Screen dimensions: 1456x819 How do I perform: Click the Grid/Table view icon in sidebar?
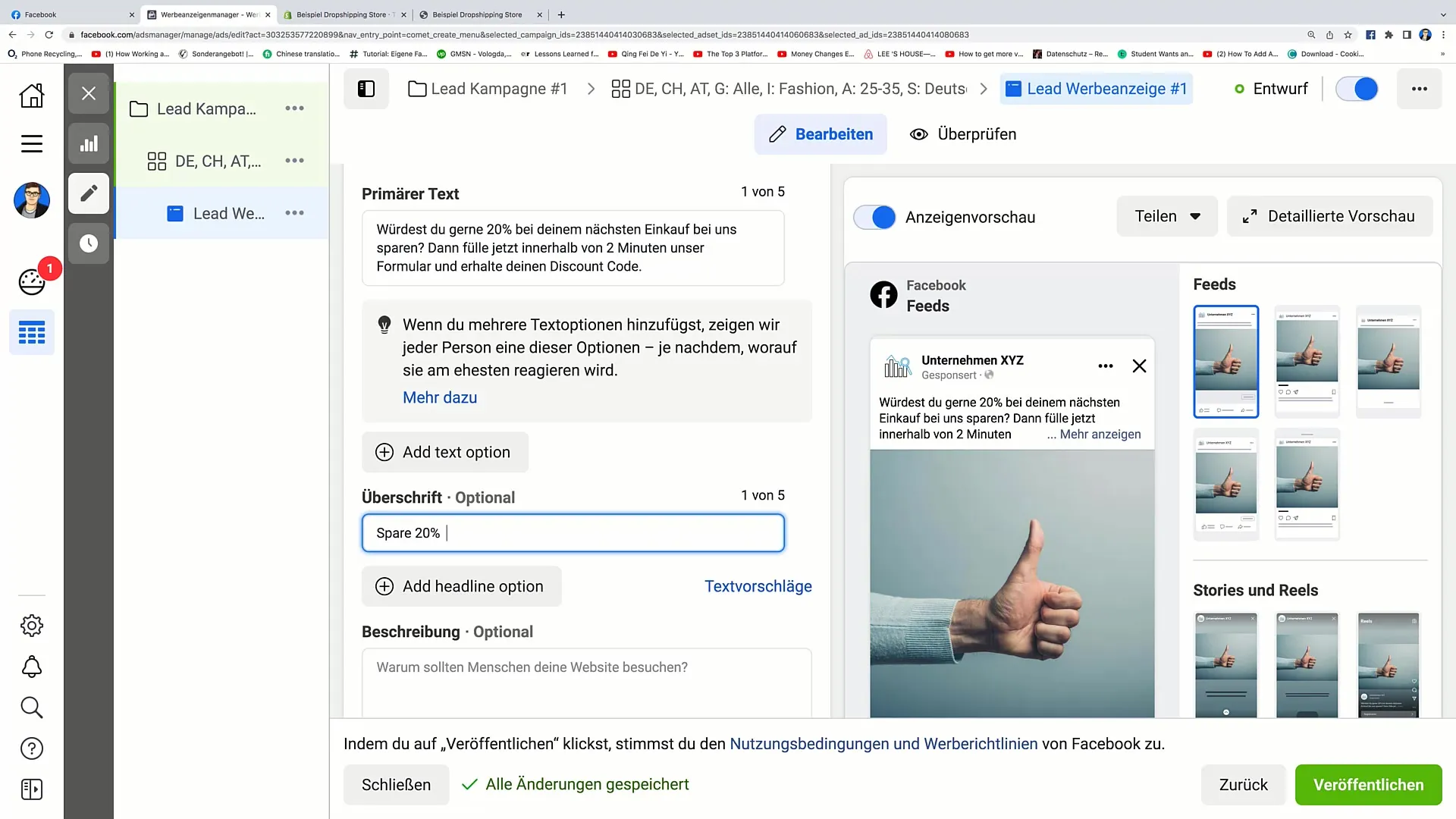click(x=32, y=332)
